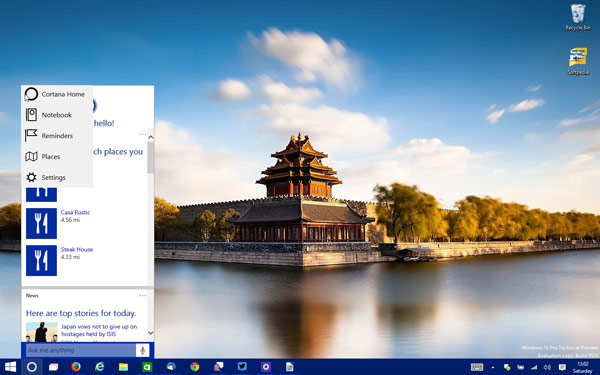This screenshot has height=375, width=600.
Task: Launch Firefox from the taskbar
Action: coord(76,367)
